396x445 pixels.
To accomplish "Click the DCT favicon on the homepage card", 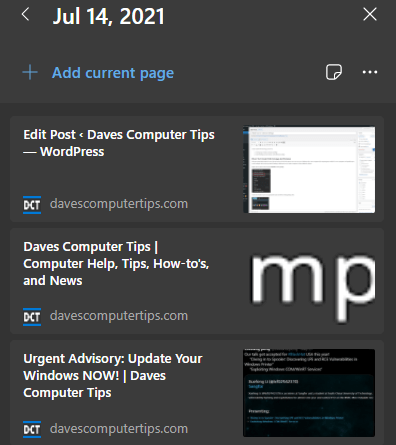I will (x=32, y=317).
